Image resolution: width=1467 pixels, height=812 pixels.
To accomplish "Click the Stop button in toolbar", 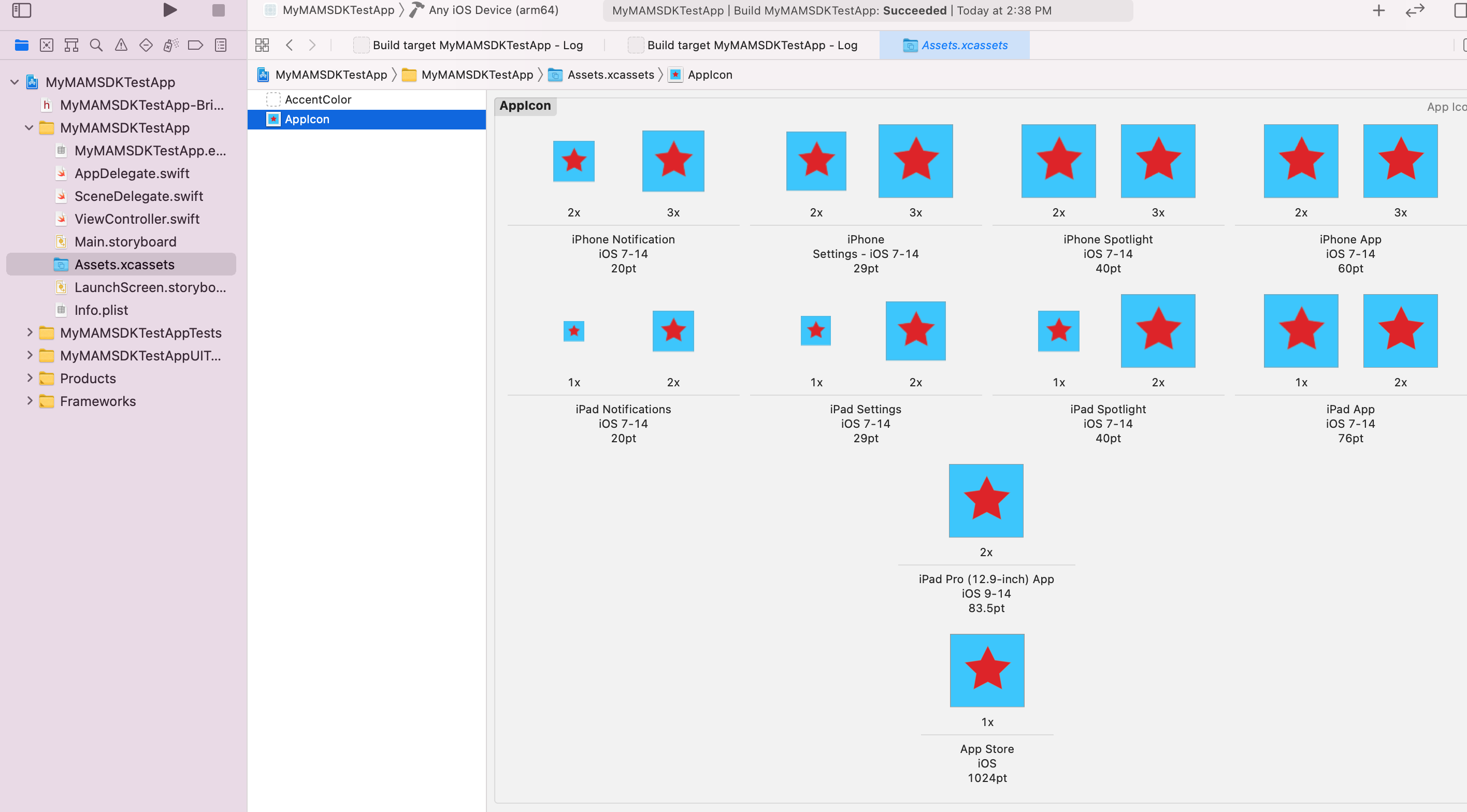I will (x=218, y=10).
